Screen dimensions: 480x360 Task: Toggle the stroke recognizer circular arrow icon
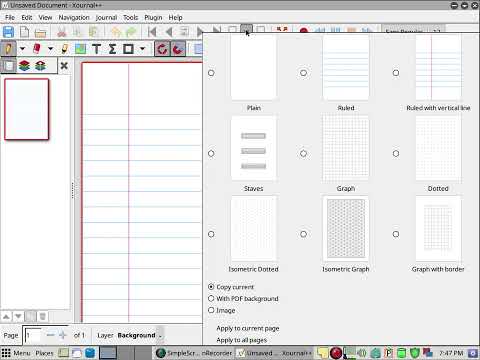pos(162,49)
